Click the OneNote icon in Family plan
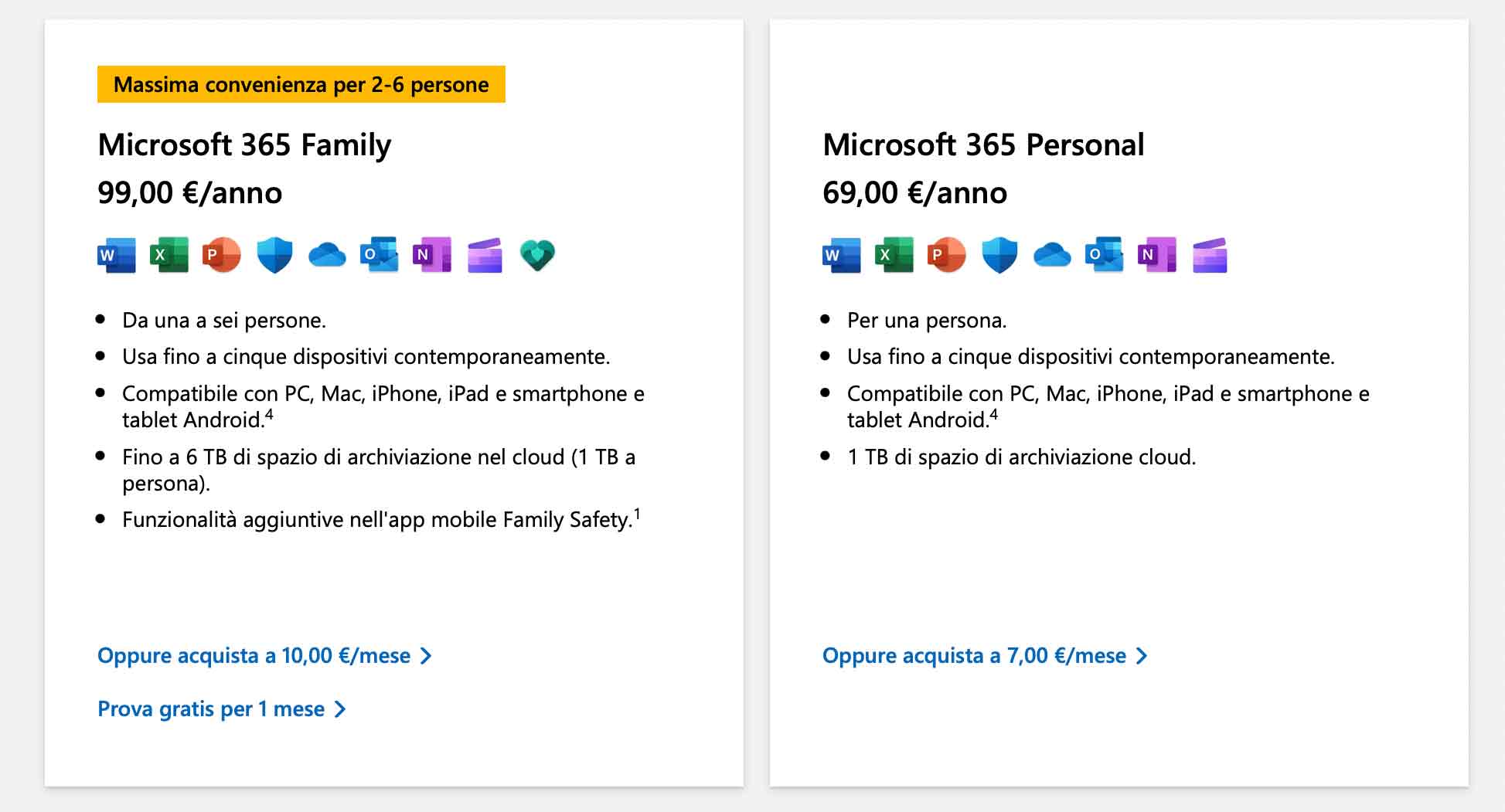The image size is (1505, 812). (432, 255)
